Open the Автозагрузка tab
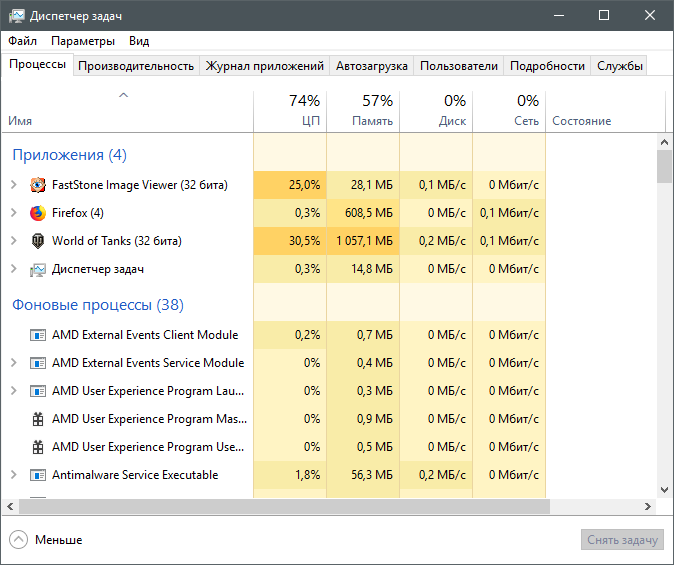Viewport: 674px width, 565px height. [372, 66]
